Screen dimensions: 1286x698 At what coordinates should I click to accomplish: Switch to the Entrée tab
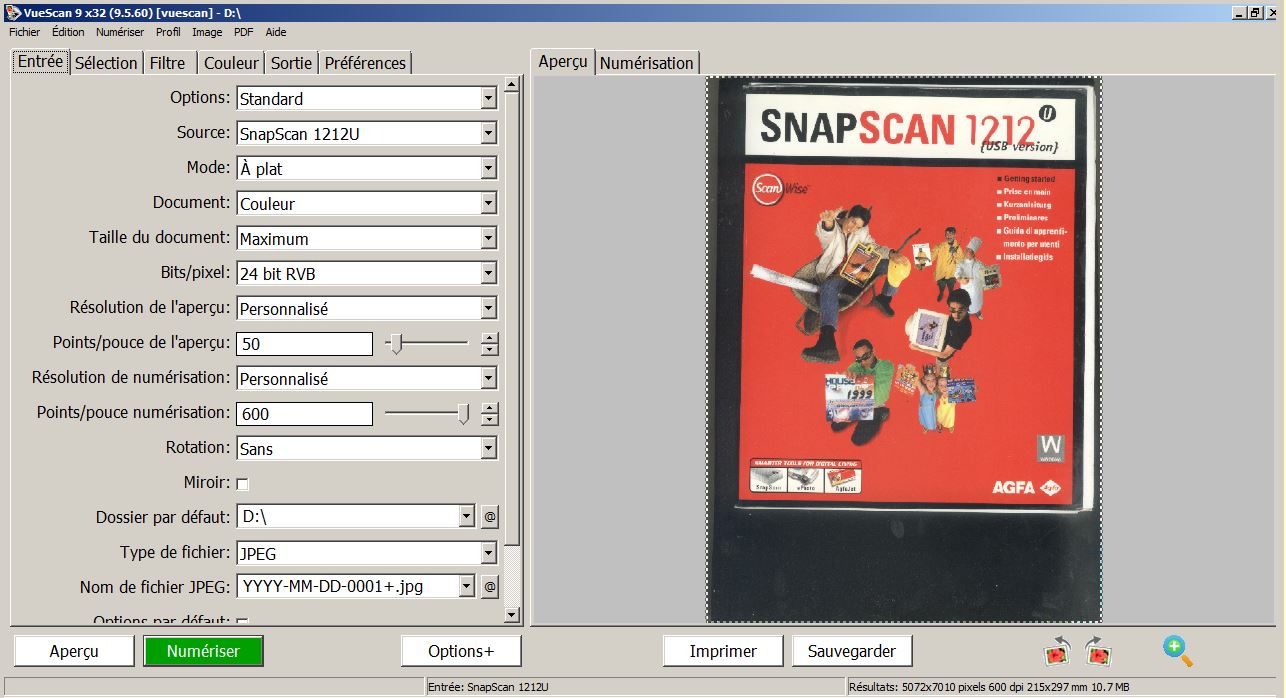(41, 61)
